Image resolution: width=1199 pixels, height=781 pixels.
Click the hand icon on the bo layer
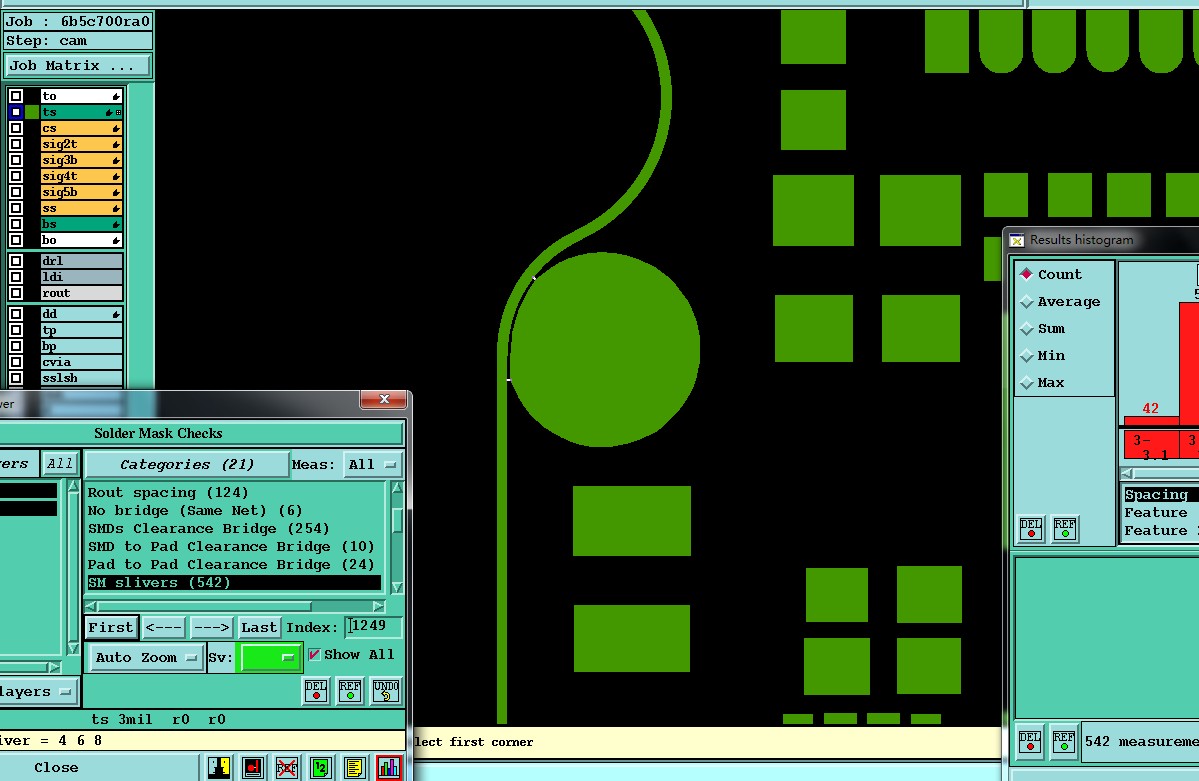point(116,241)
